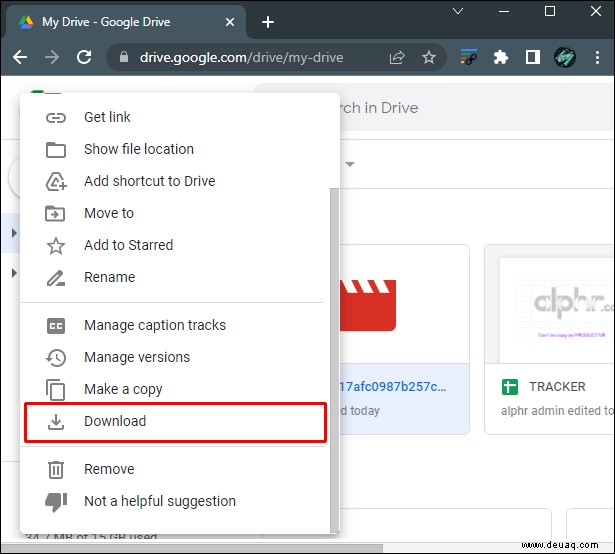
Task: Reload the Google Drive page
Action: pos(84,57)
